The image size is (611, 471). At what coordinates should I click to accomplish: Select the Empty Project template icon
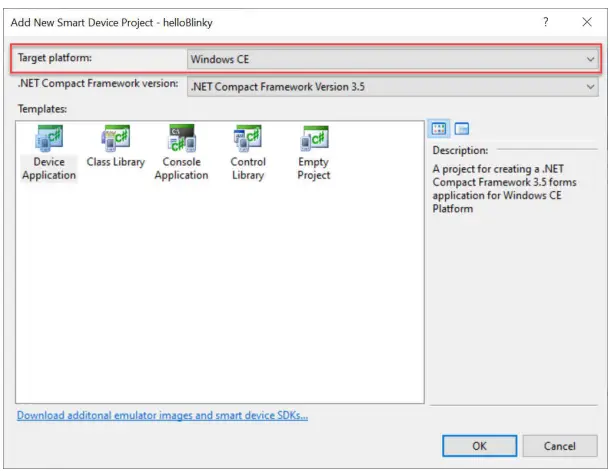click(x=314, y=138)
